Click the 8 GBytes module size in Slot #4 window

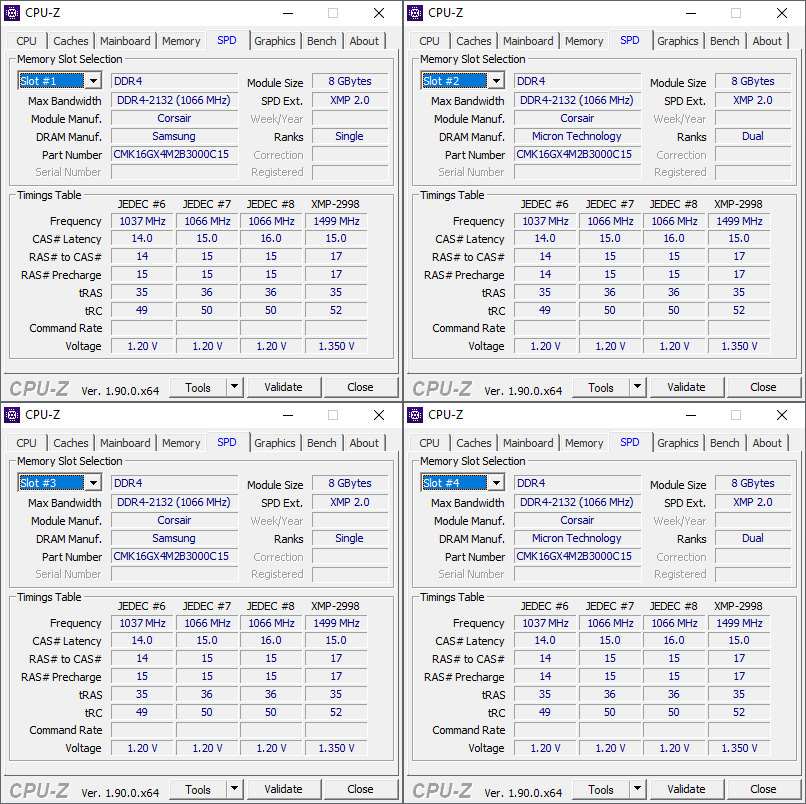[x=753, y=483]
